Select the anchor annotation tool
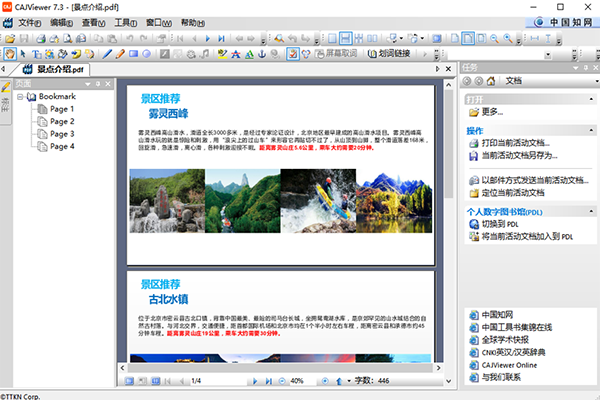 coord(262,54)
